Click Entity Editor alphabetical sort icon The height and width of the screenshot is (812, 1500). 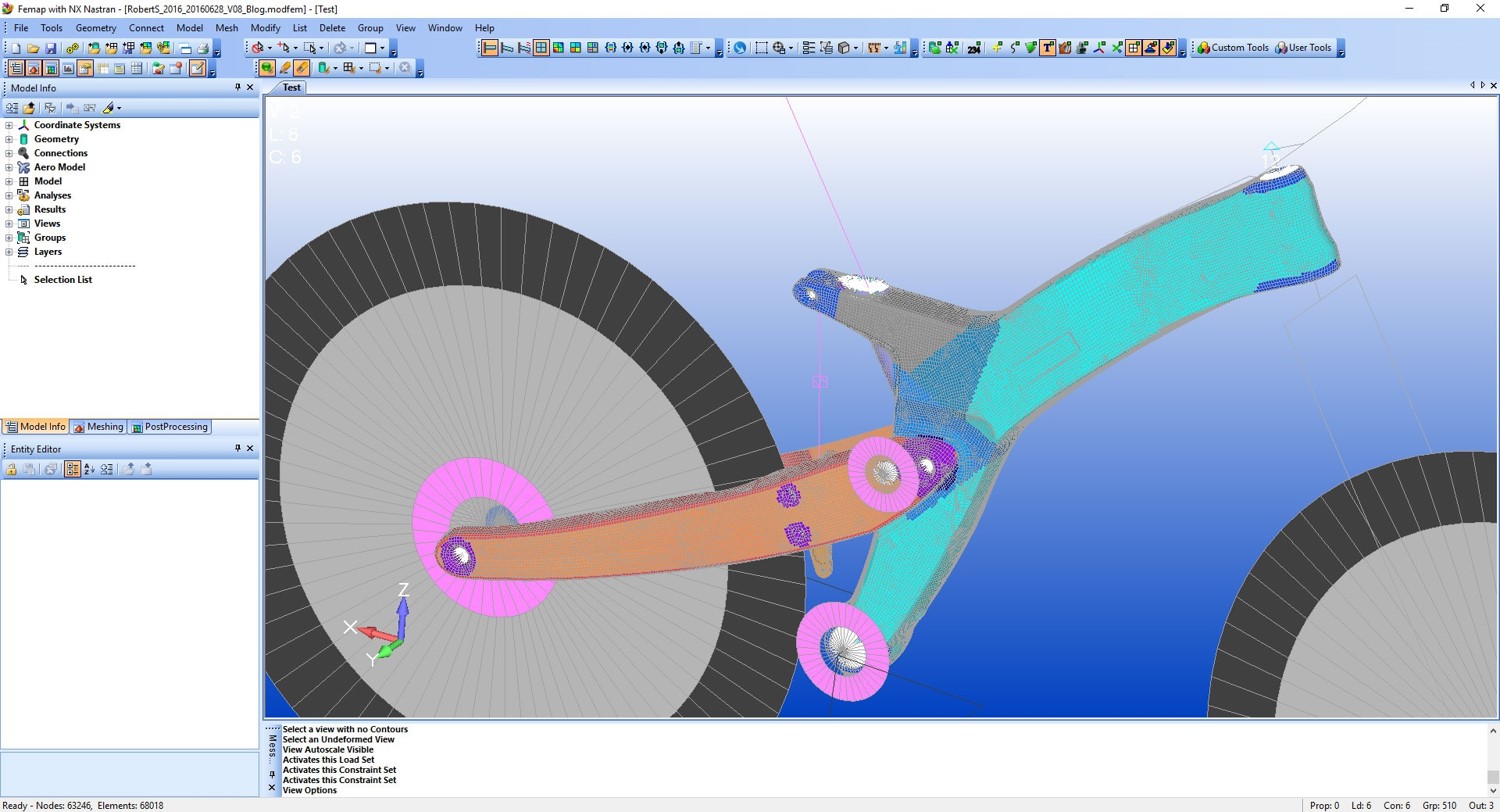[89, 469]
